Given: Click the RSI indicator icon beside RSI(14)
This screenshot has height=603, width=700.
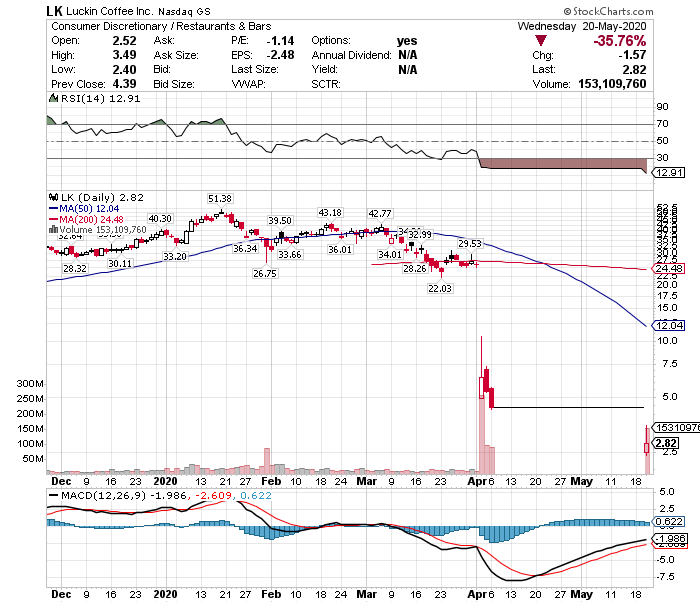Looking at the screenshot, I should point(53,98).
